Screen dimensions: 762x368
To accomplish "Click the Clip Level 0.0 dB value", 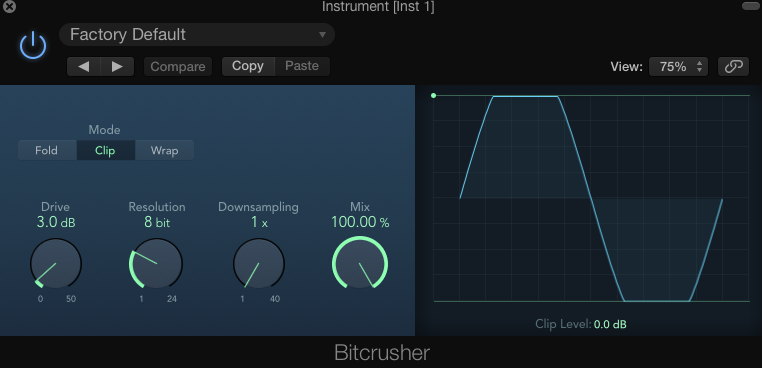I will (610, 324).
